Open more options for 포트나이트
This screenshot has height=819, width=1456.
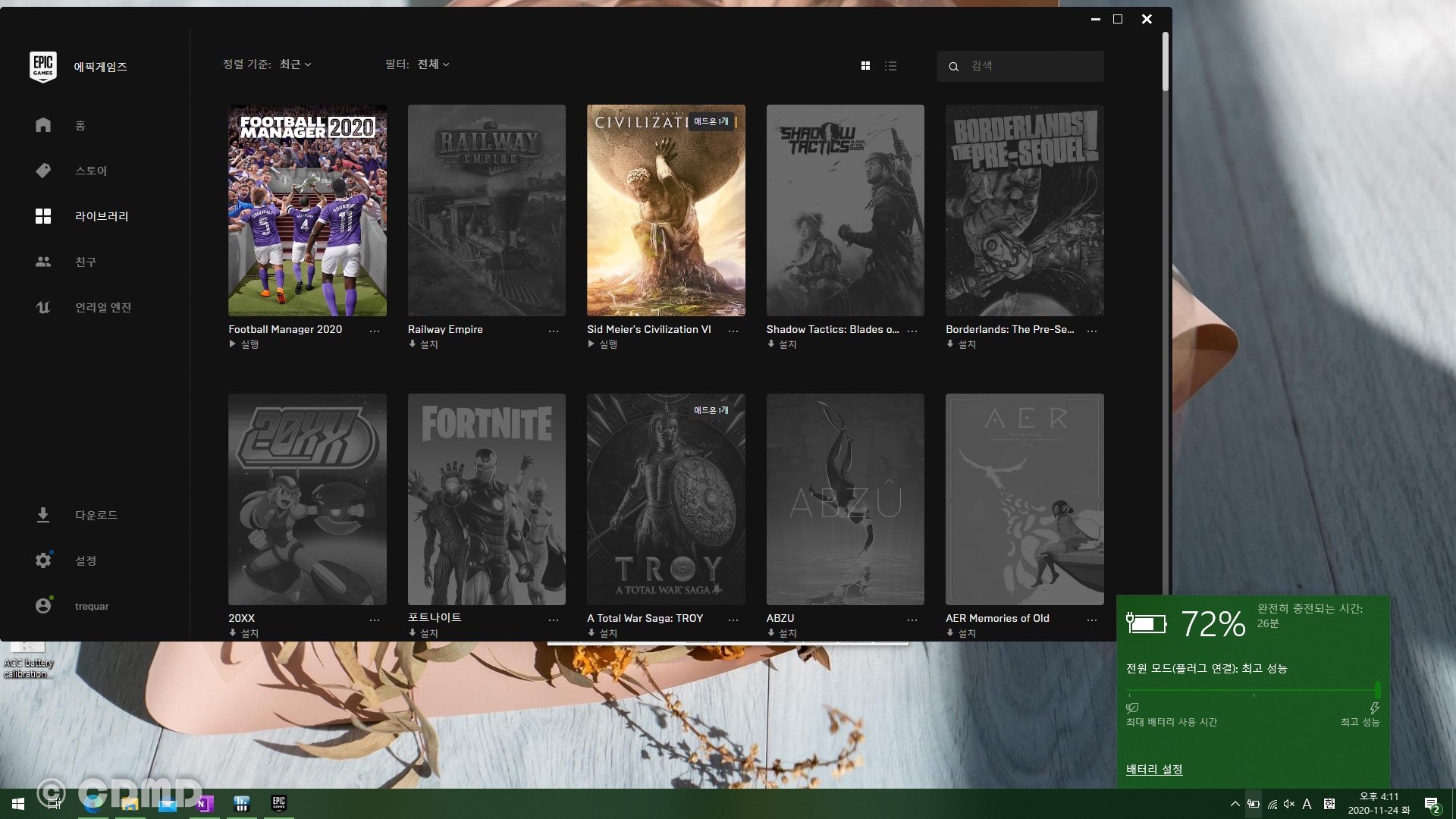click(x=554, y=620)
